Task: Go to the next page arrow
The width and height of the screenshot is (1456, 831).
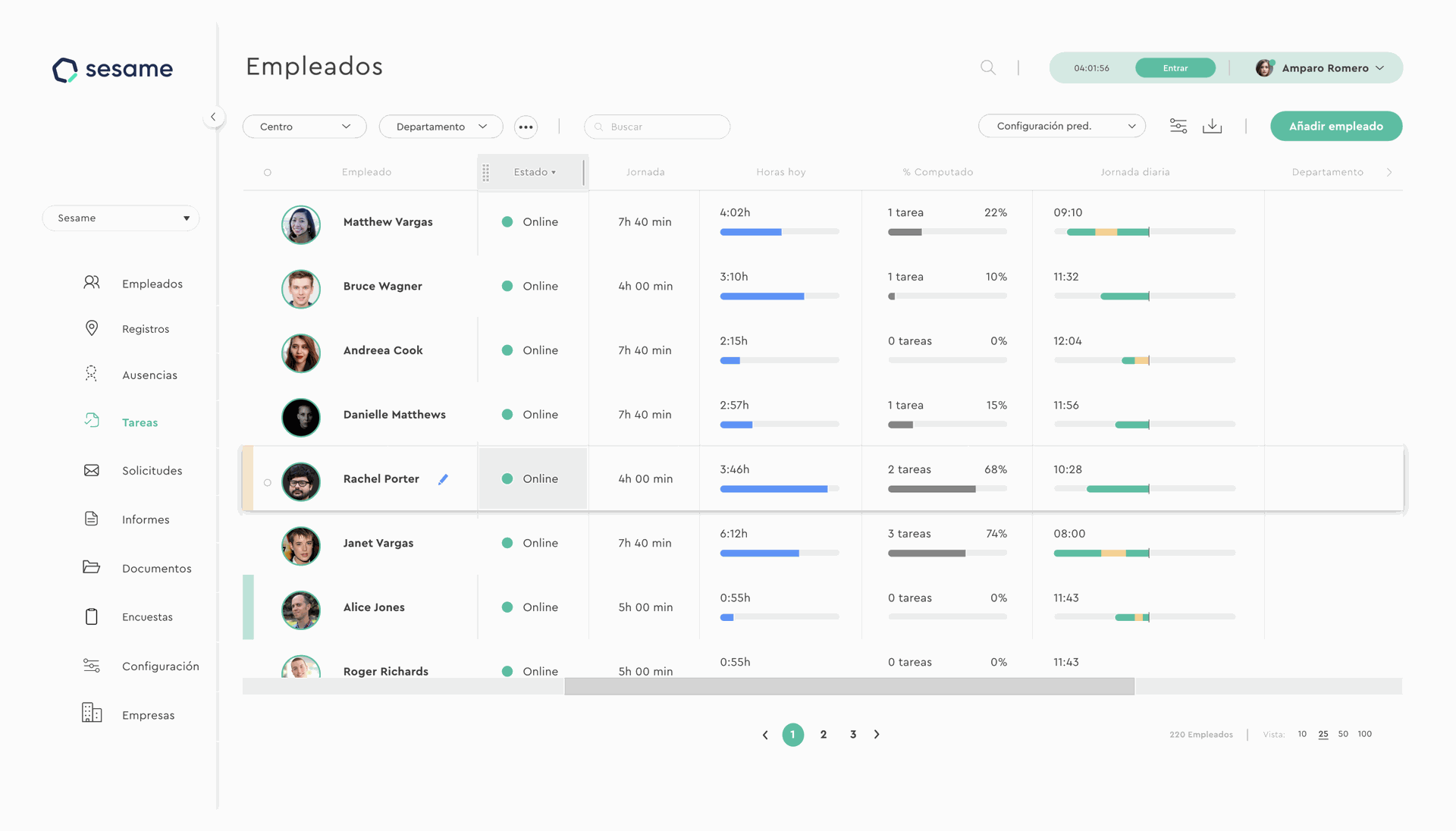Action: click(x=877, y=734)
